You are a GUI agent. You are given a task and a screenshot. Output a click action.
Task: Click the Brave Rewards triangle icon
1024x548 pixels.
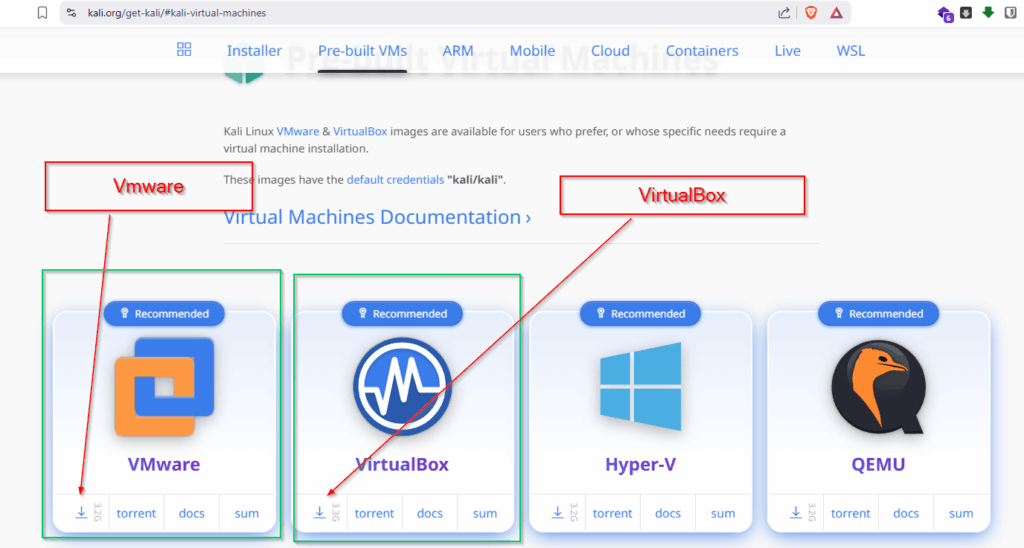836,13
